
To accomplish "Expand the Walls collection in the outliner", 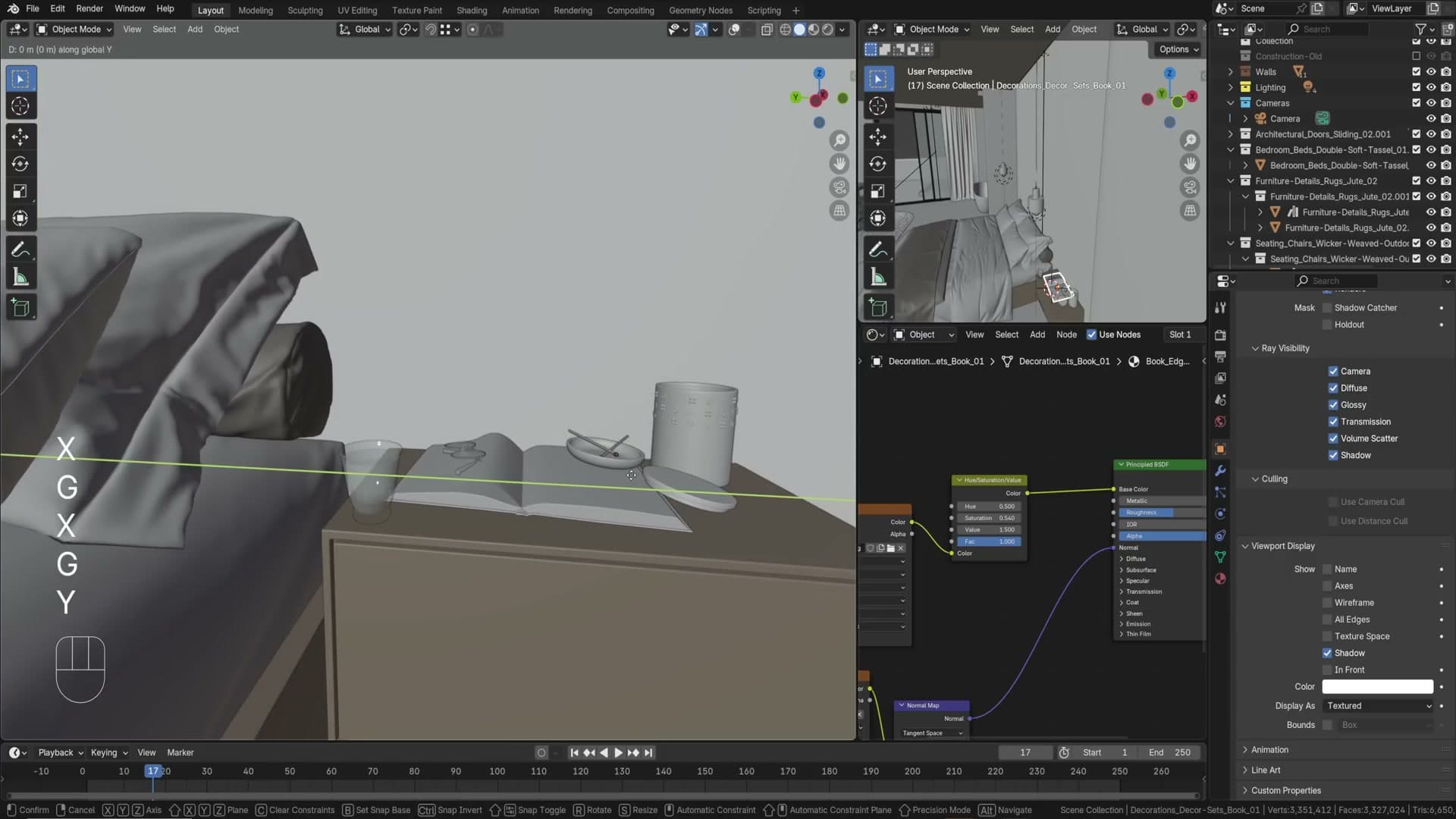I will point(1230,72).
